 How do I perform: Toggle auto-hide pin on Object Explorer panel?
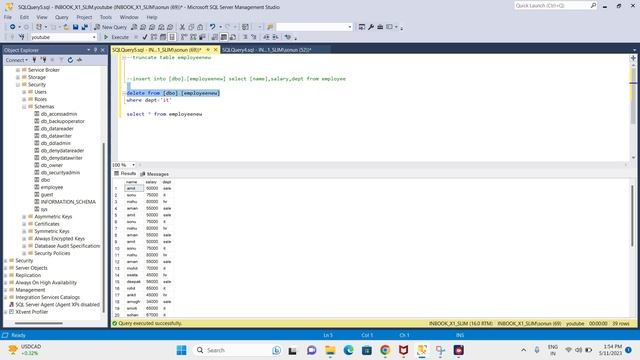click(96, 50)
